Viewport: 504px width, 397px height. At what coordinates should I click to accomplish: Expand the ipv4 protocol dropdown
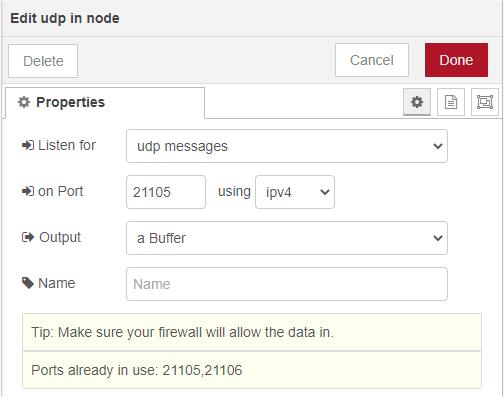pyautogui.click(x=295, y=192)
